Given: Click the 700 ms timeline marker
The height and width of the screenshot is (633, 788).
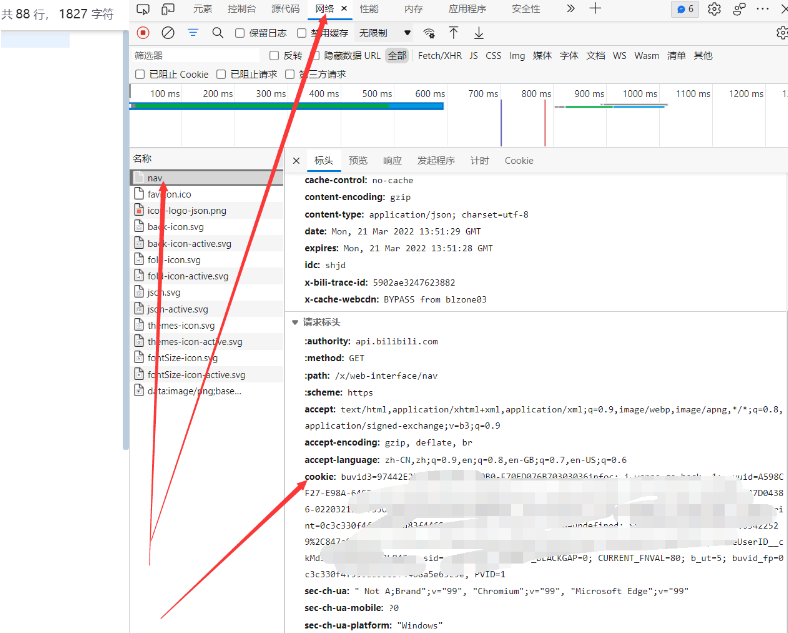Looking at the screenshot, I should coord(483,94).
